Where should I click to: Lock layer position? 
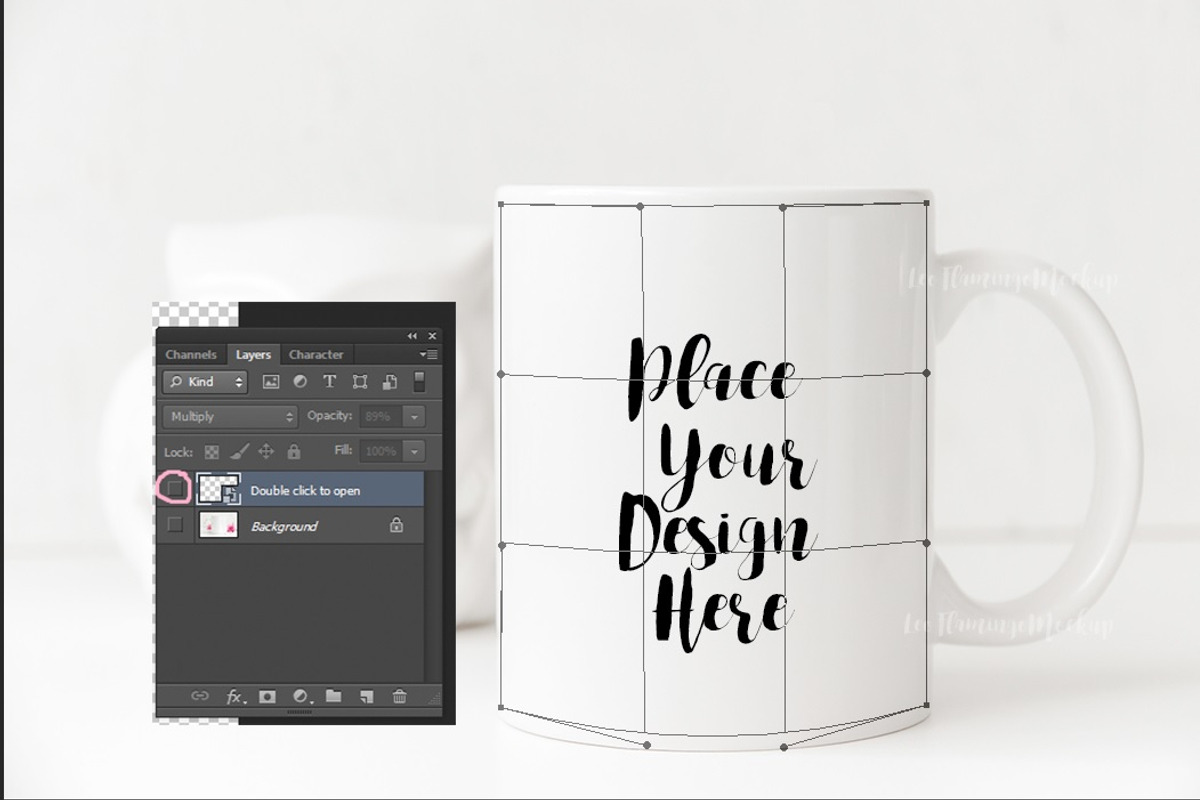(266, 452)
